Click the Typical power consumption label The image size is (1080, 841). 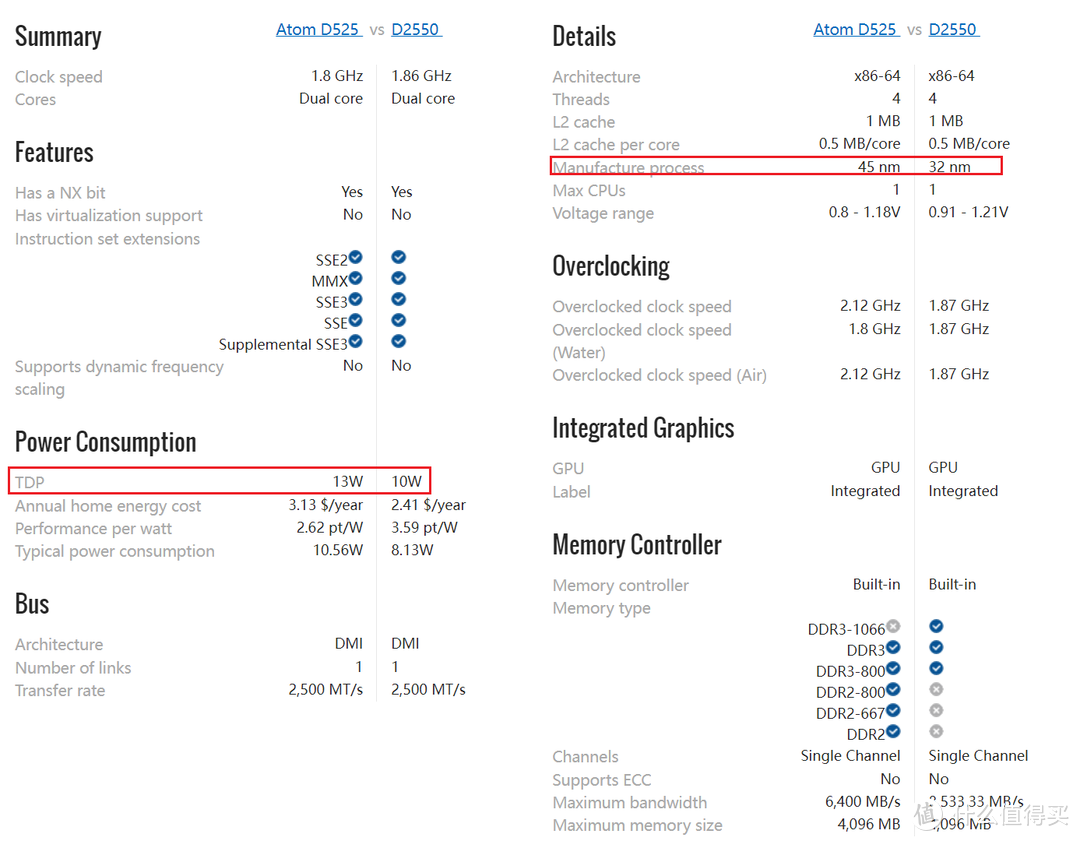[x=115, y=552]
